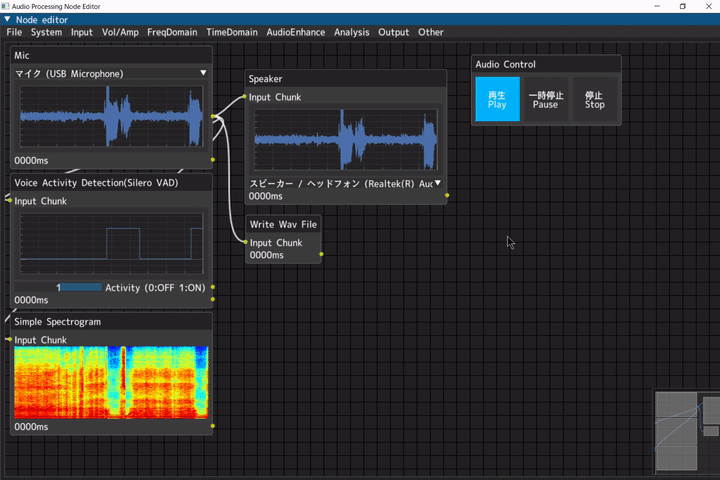Open the File menu
The height and width of the screenshot is (480, 720).
[x=14, y=32]
